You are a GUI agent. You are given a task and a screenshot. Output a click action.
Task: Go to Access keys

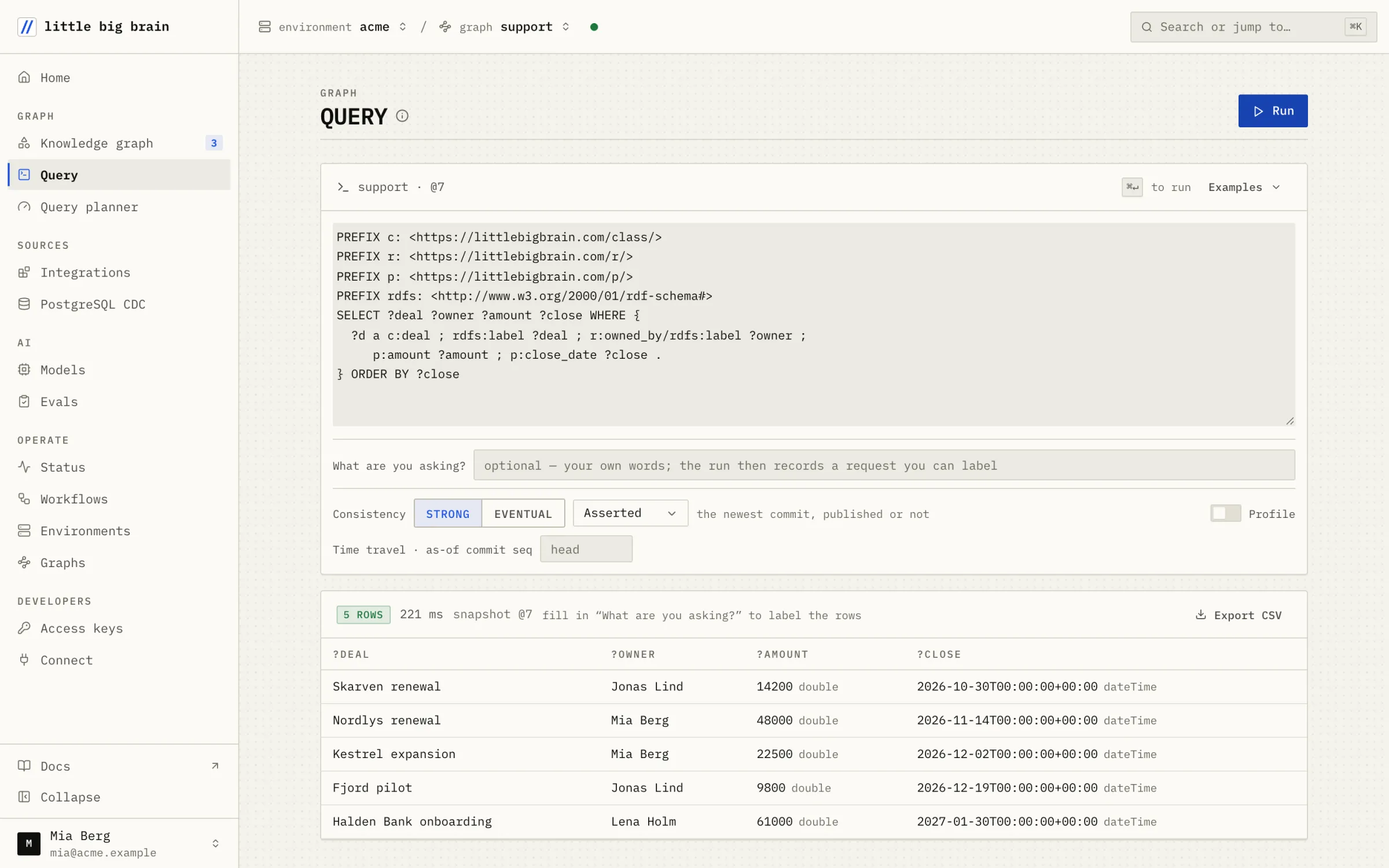119,628
